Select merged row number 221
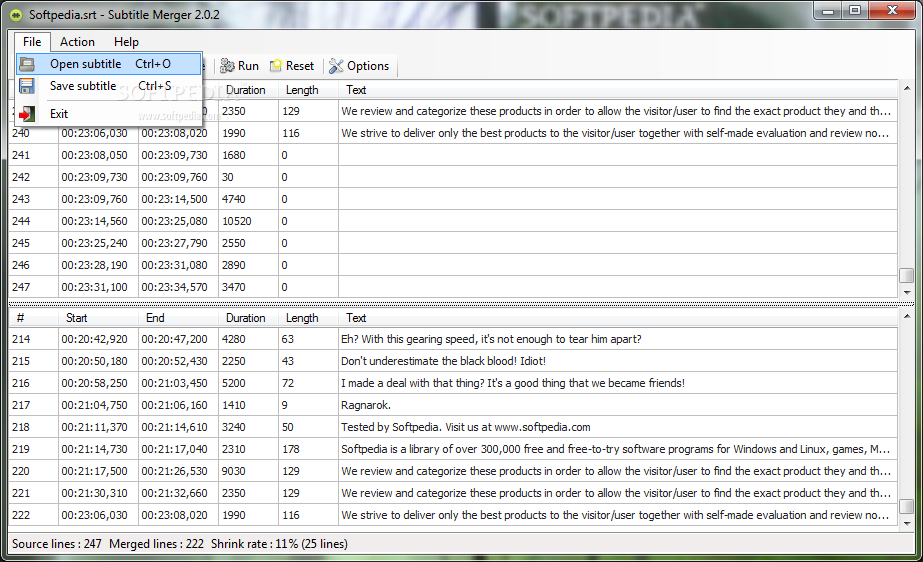This screenshot has width=923, height=562. [x=21, y=493]
